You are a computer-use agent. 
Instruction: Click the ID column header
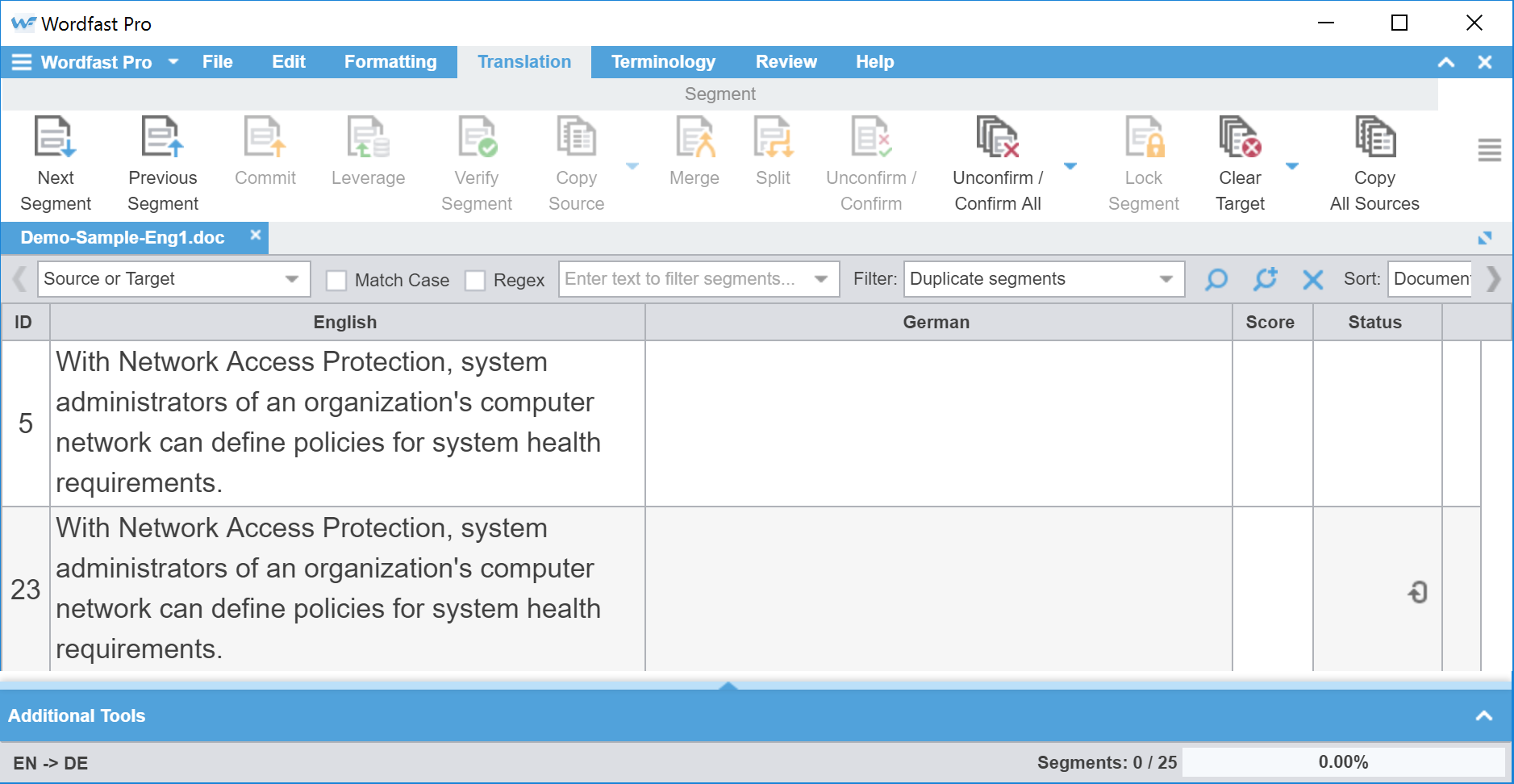pyautogui.click(x=25, y=323)
